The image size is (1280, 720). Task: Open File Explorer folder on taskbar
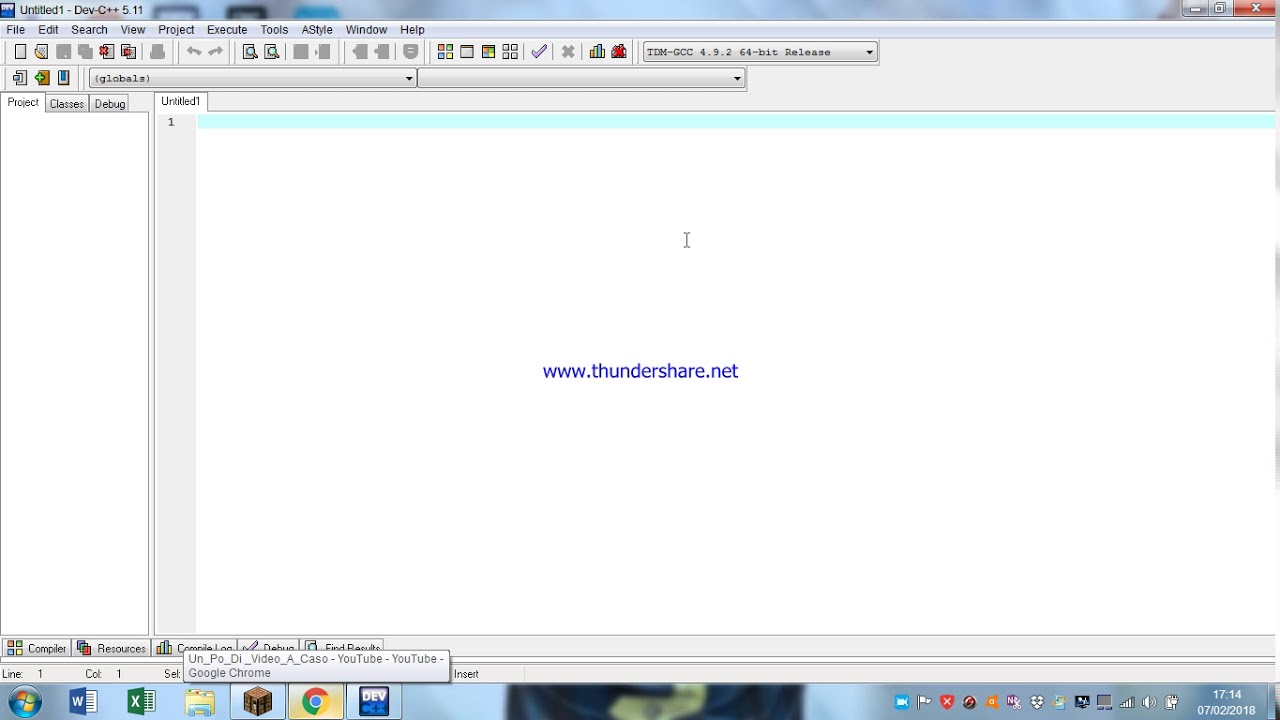pos(200,702)
